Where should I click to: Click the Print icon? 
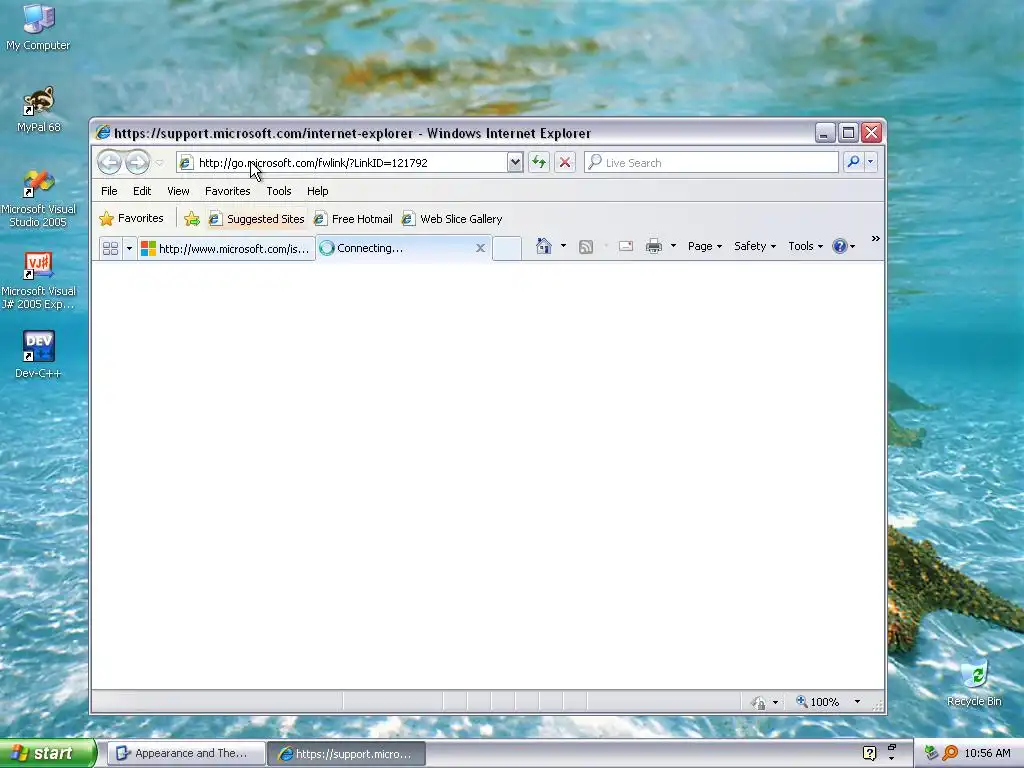(x=654, y=246)
